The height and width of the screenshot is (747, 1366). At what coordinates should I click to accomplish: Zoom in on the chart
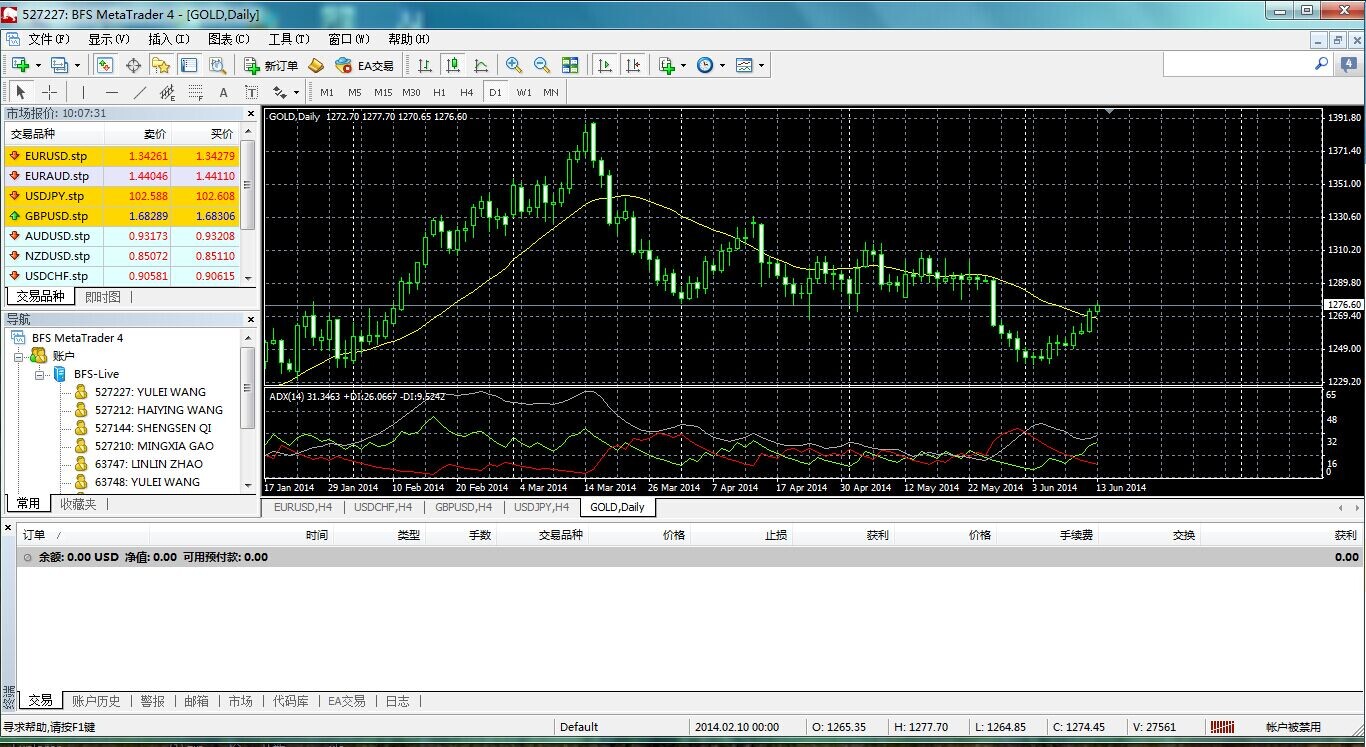coord(514,65)
